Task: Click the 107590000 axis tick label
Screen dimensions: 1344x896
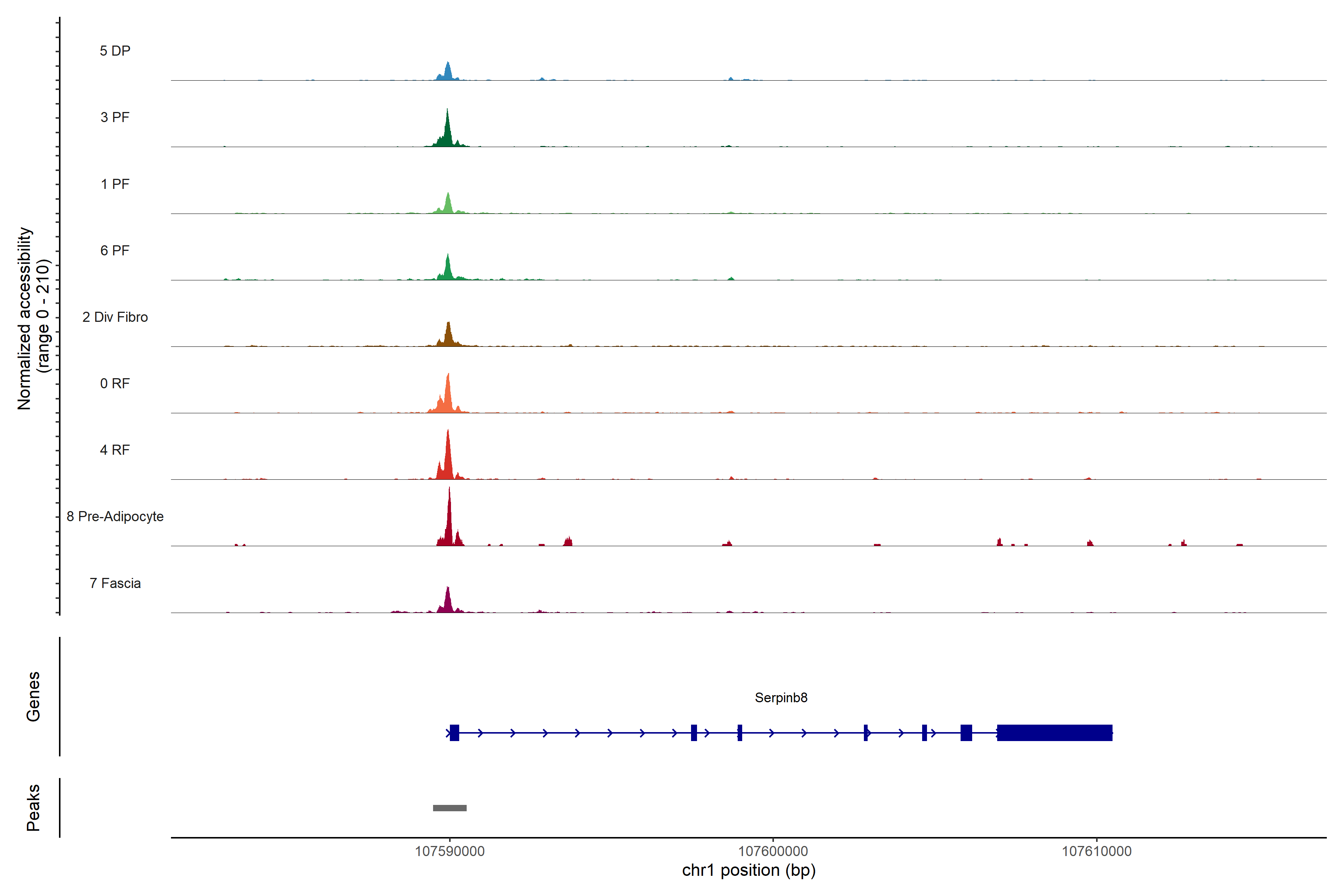Action: coord(449,852)
